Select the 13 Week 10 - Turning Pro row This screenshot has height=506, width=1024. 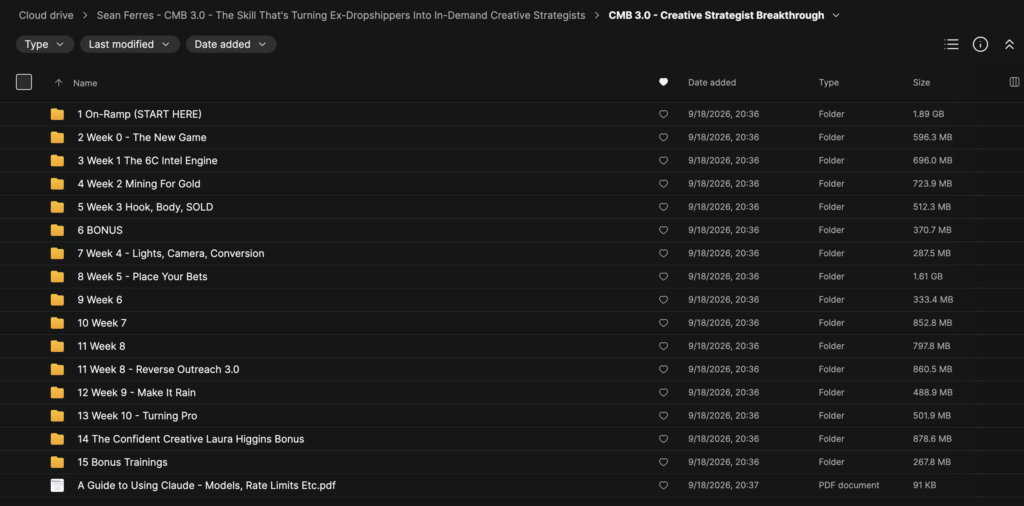[512, 416]
